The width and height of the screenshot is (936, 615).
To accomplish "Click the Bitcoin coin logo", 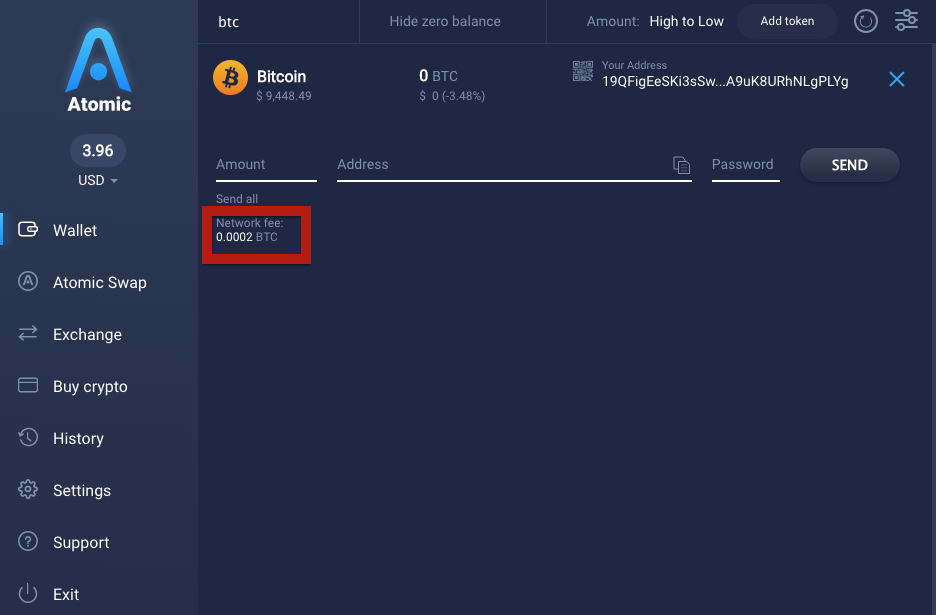I will pyautogui.click(x=230, y=78).
